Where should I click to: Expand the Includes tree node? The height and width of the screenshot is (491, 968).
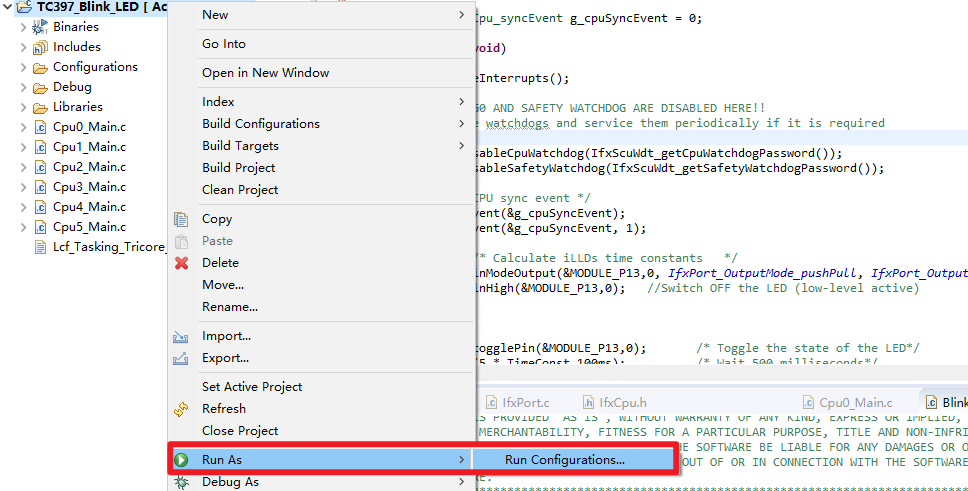click(x=23, y=47)
